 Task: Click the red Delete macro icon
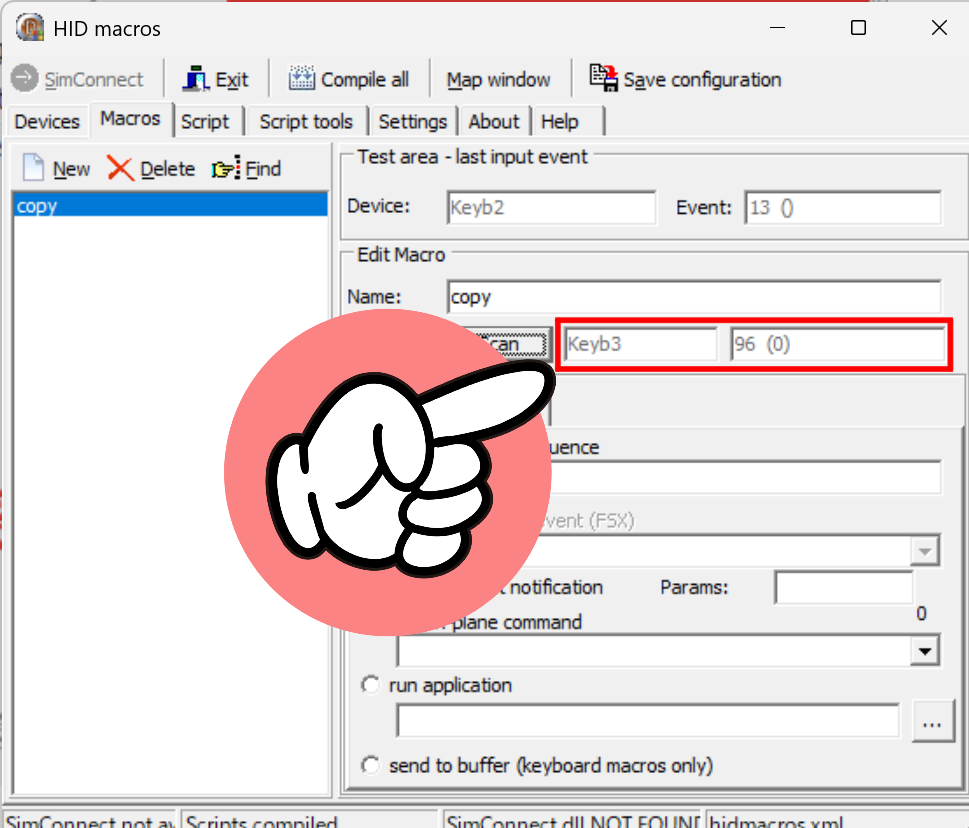[121, 168]
